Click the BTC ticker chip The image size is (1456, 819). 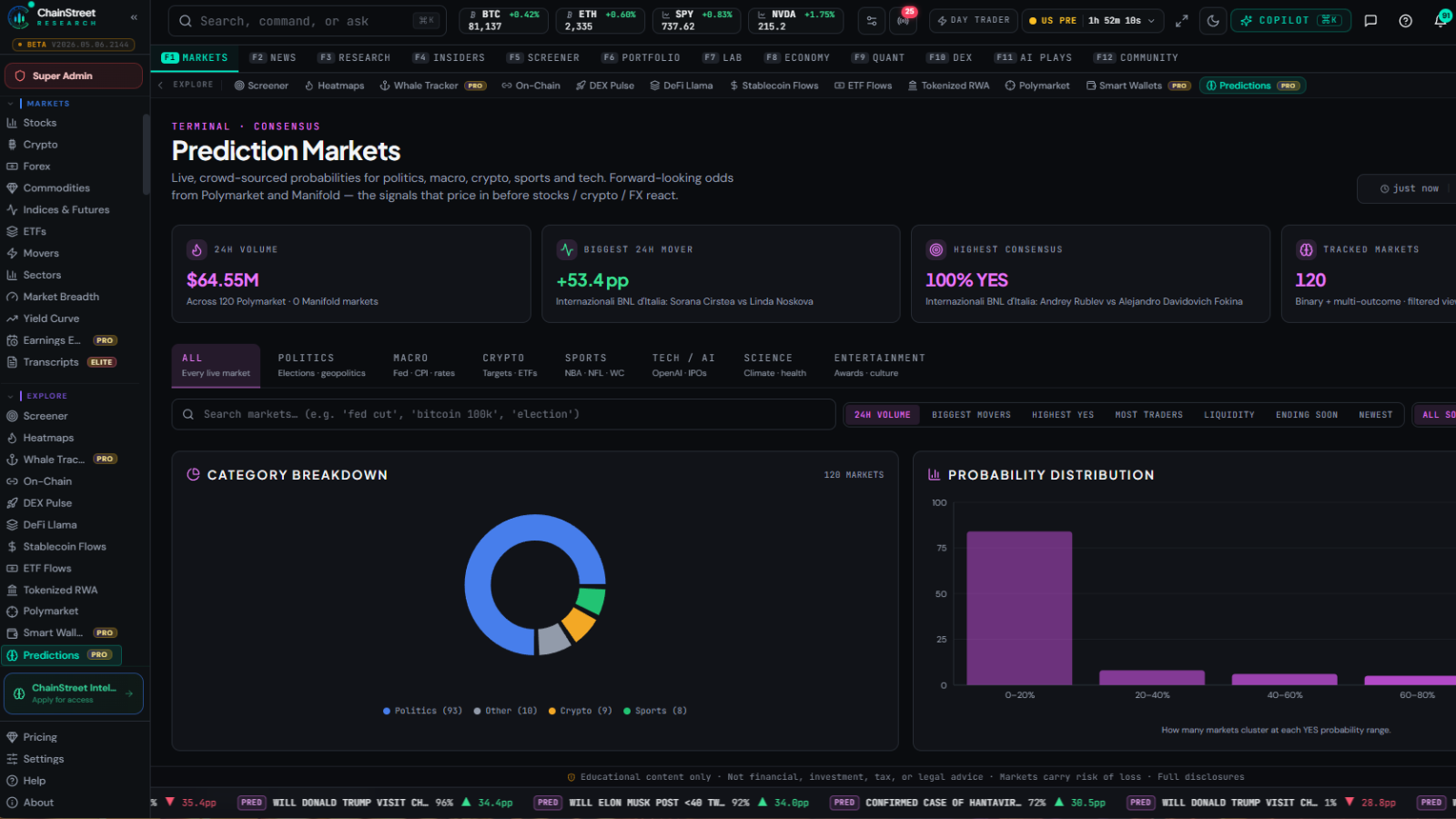(x=503, y=21)
